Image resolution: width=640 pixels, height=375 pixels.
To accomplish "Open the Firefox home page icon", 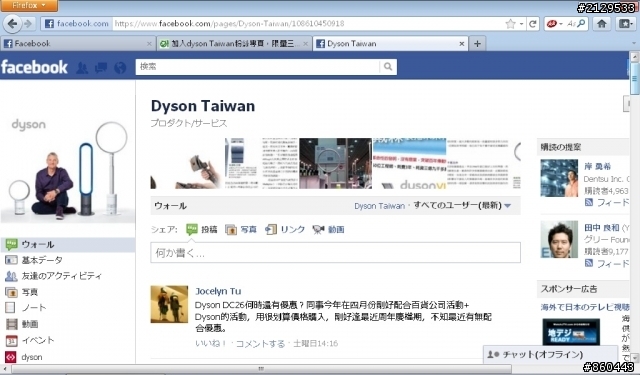I will [x=602, y=24].
